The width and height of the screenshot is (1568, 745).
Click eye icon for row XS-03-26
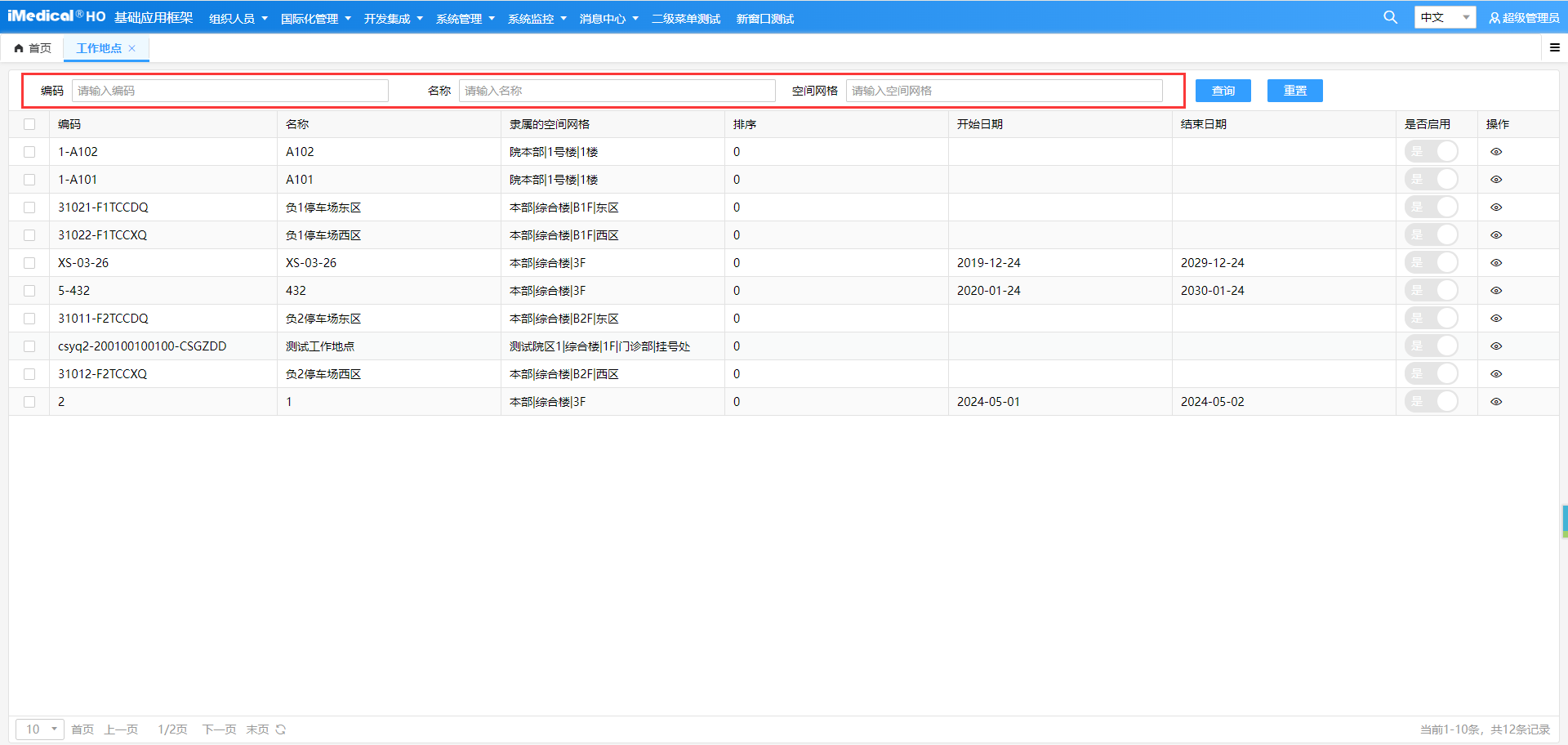1496,263
